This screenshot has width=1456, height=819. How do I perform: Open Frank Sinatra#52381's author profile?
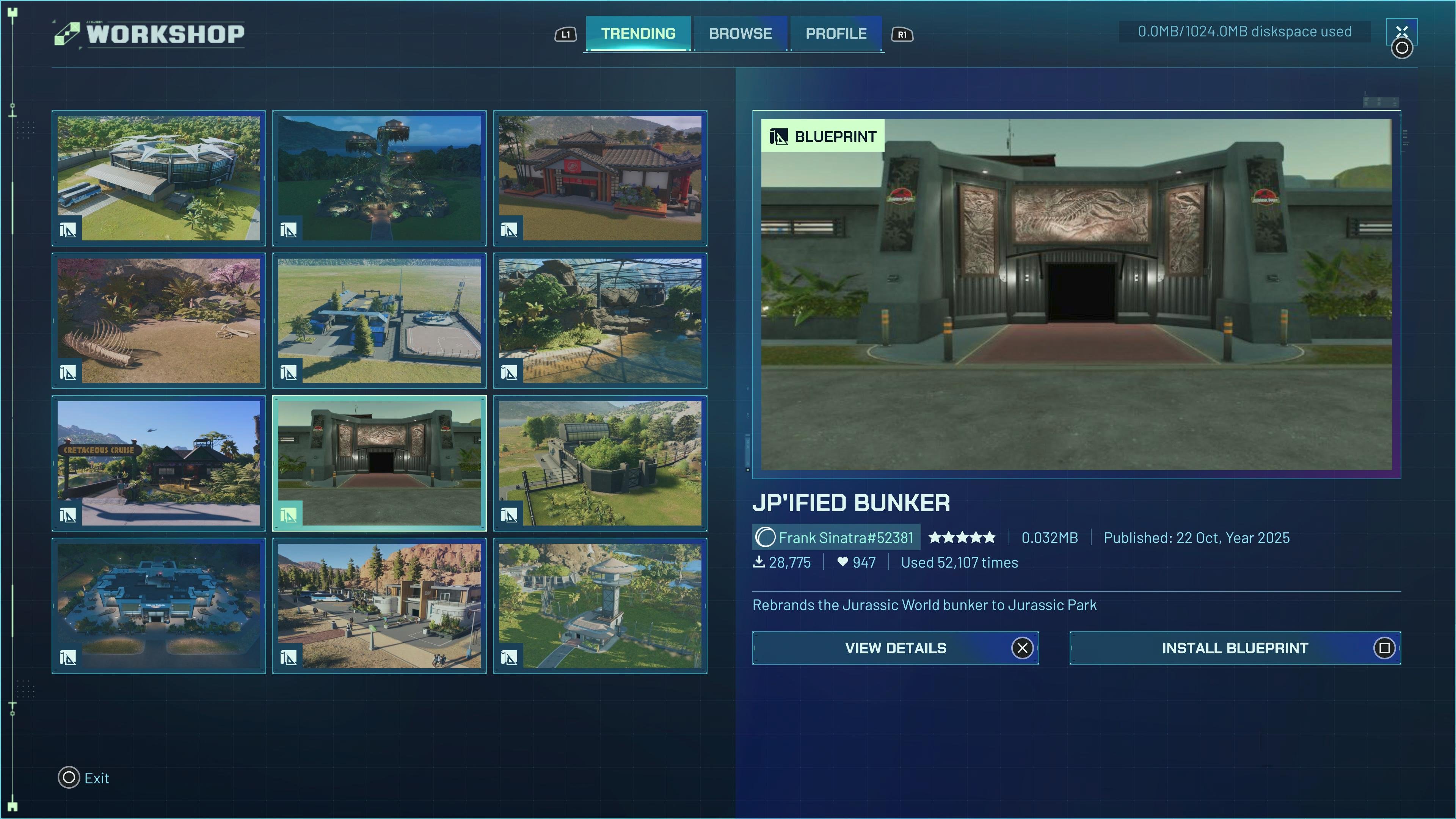(836, 537)
